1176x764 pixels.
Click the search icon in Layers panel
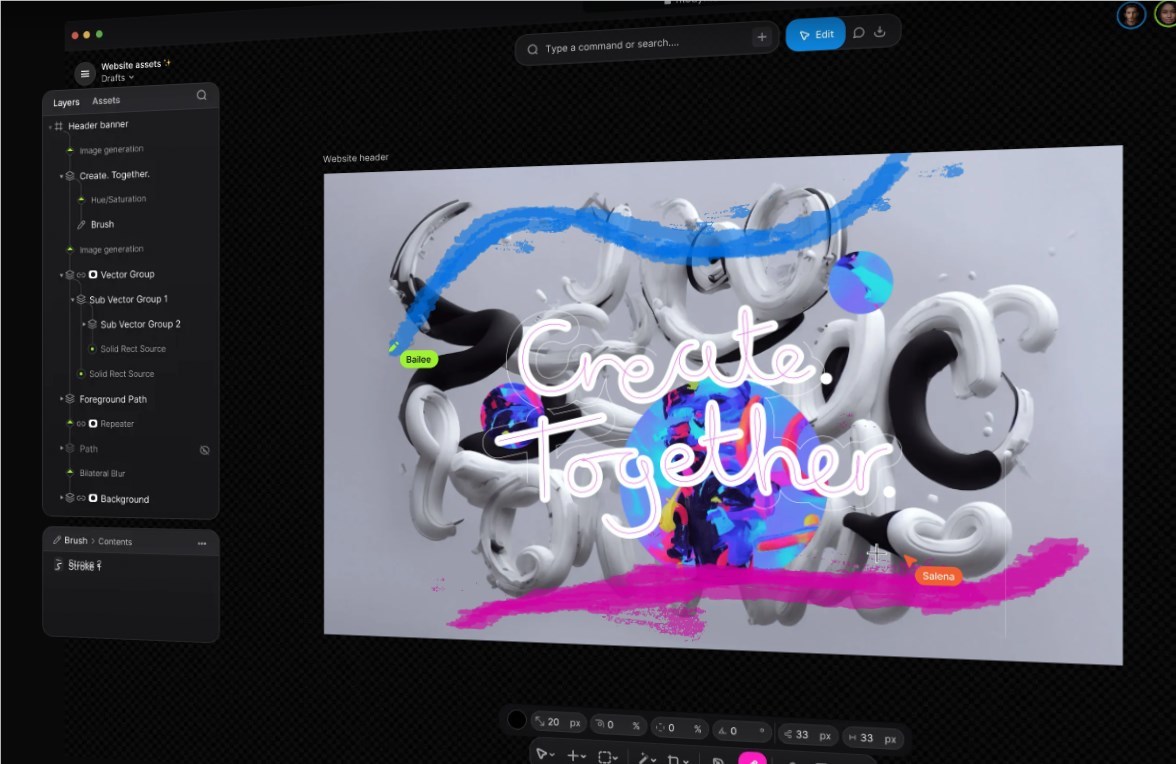(202, 95)
